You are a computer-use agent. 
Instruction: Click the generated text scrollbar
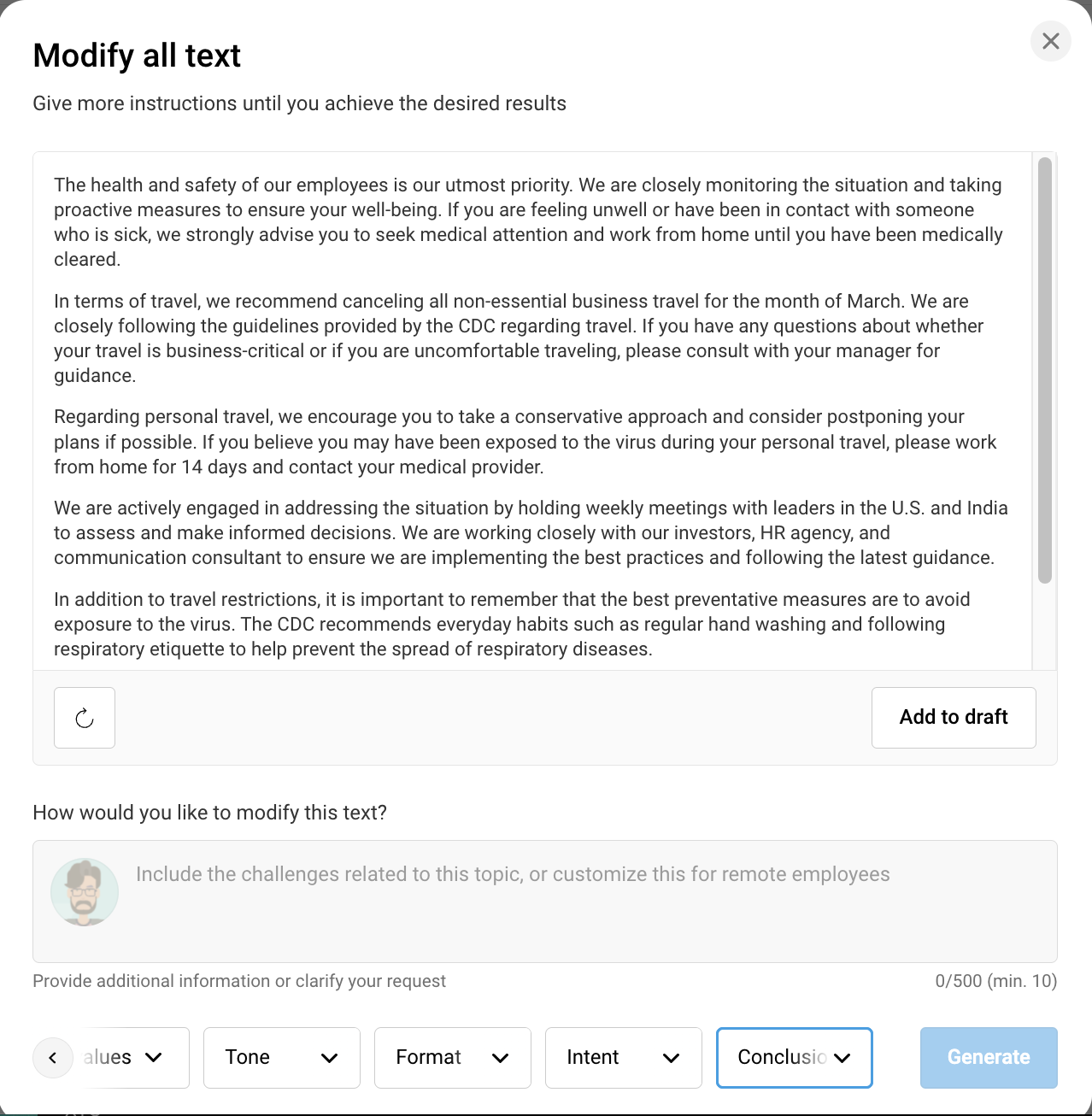[x=1043, y=367]
